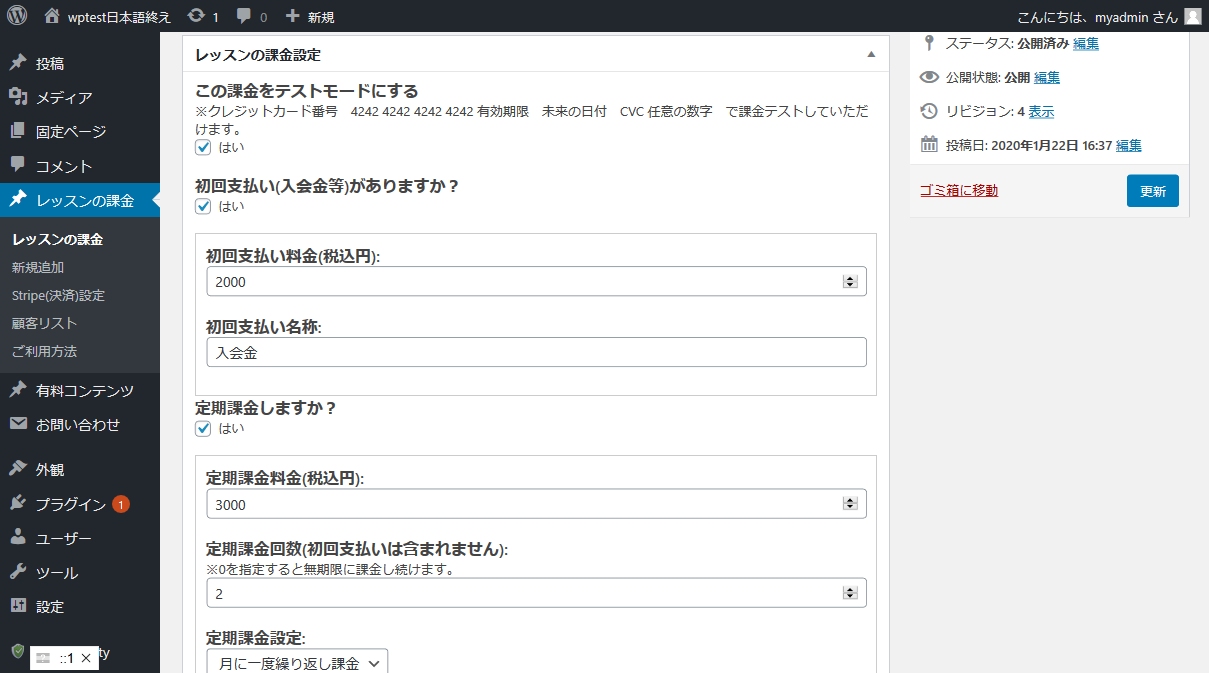Click the 定期課金回数 number stepper
1209x673 pixels.
click(x=850, y=593)
